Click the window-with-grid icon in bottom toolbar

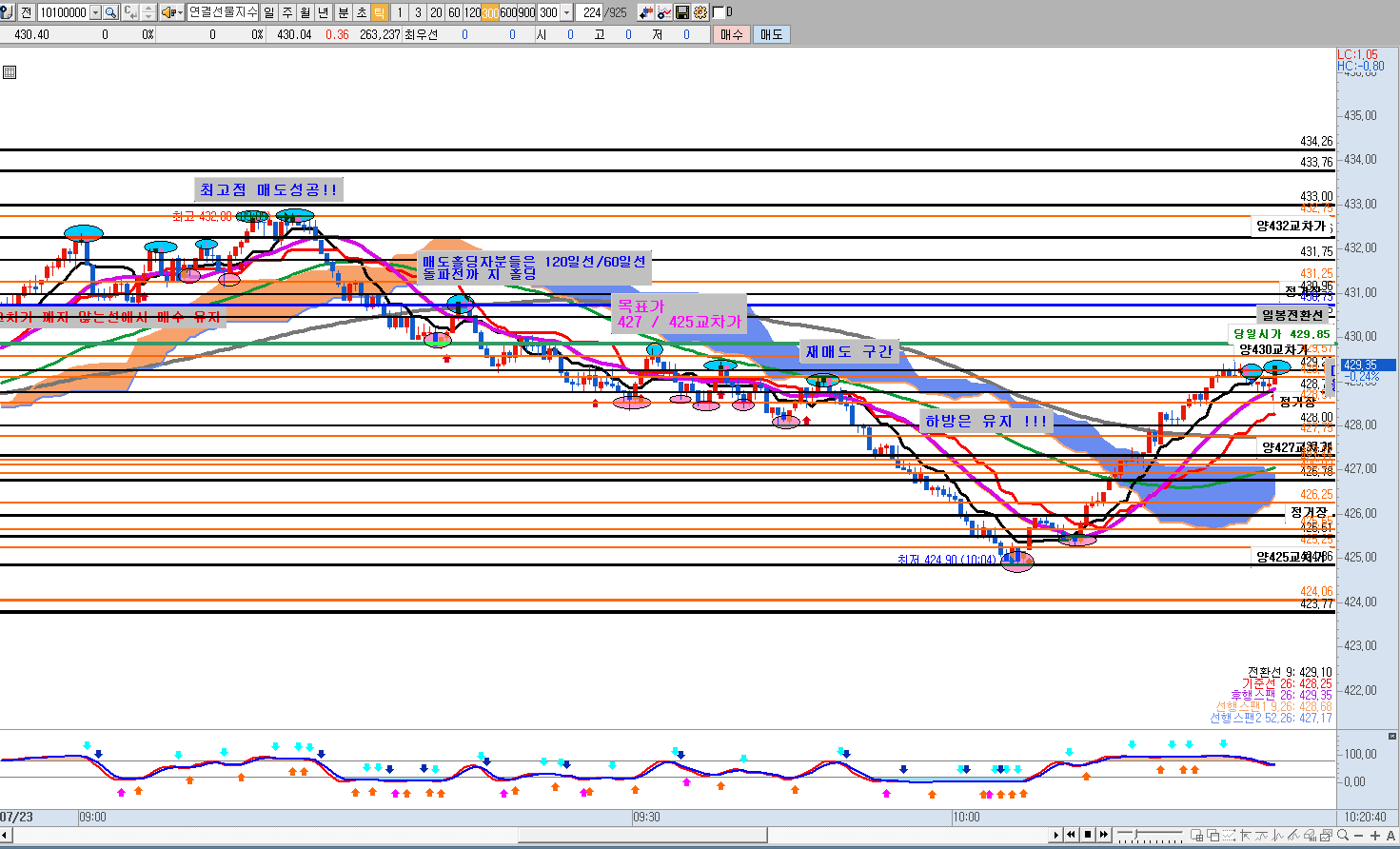1196,836
